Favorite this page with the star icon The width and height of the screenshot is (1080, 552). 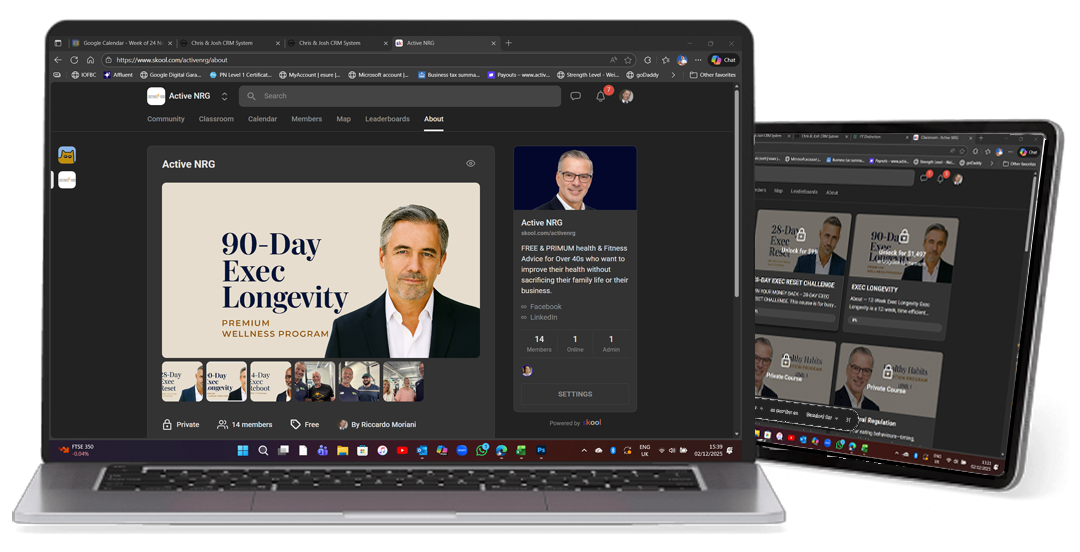[629, 60]
